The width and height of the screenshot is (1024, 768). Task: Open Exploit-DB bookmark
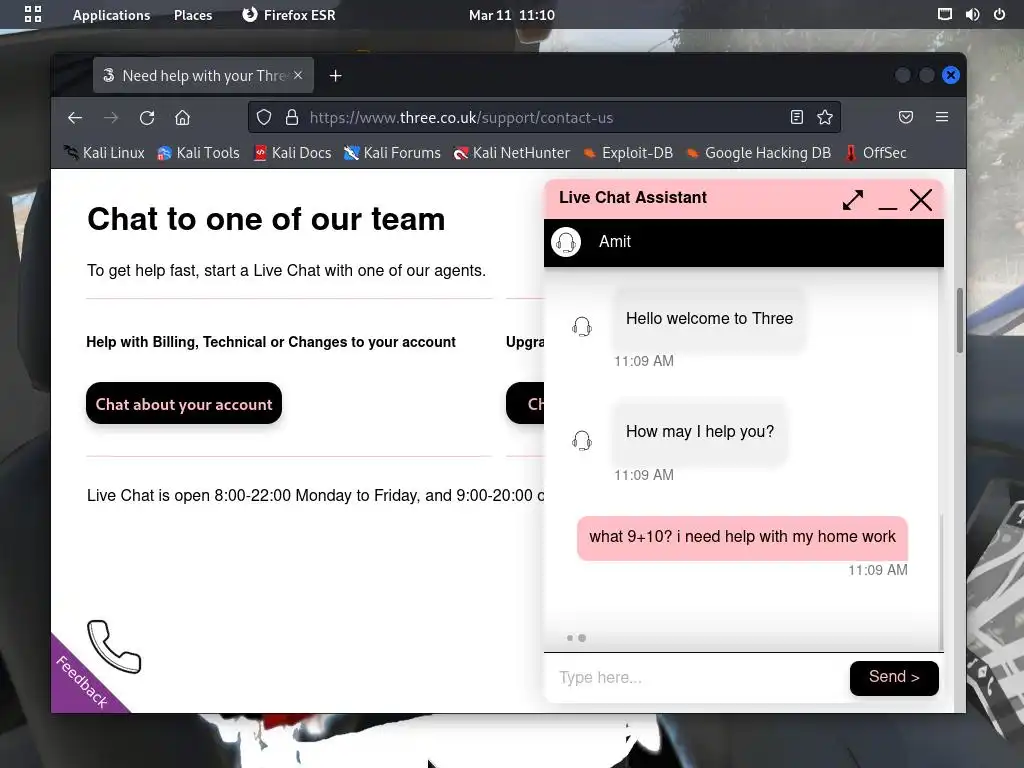pyautogui.click(x=628, y=153)
